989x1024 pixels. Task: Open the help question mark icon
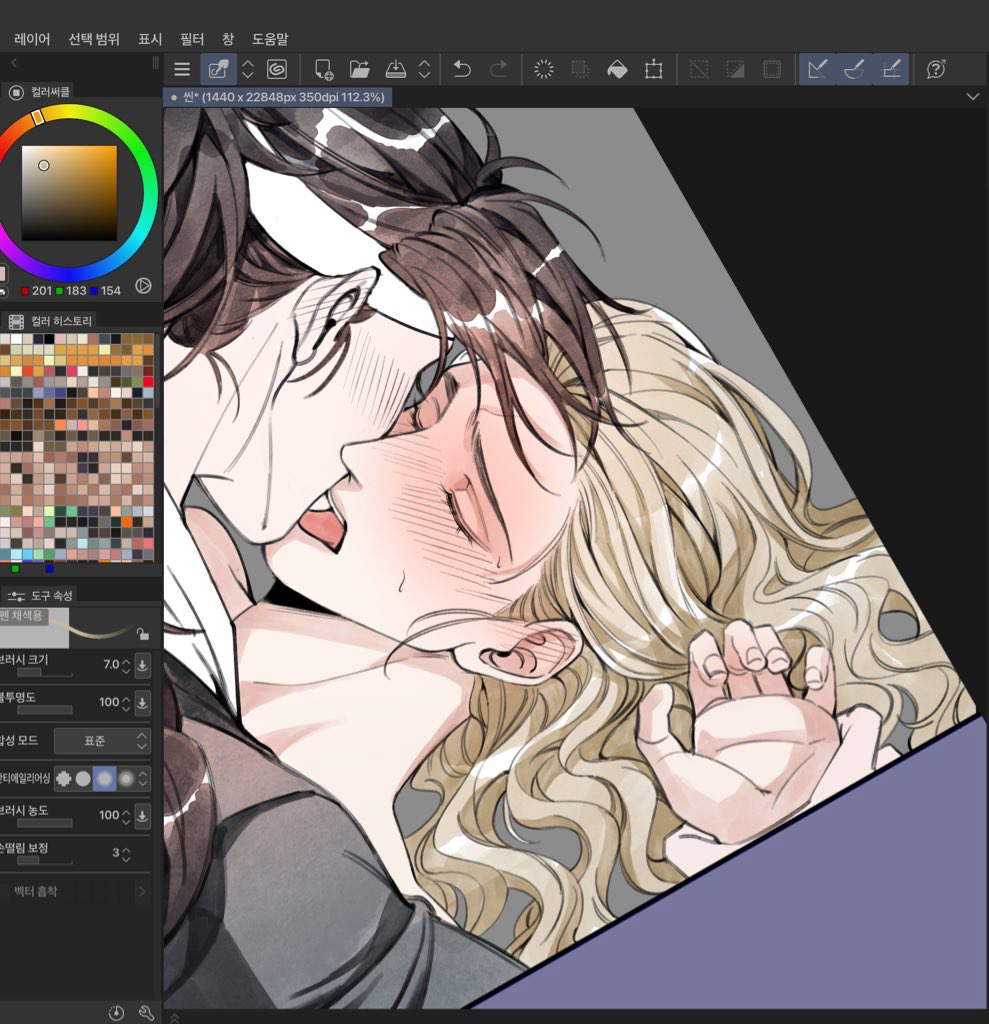936,69
